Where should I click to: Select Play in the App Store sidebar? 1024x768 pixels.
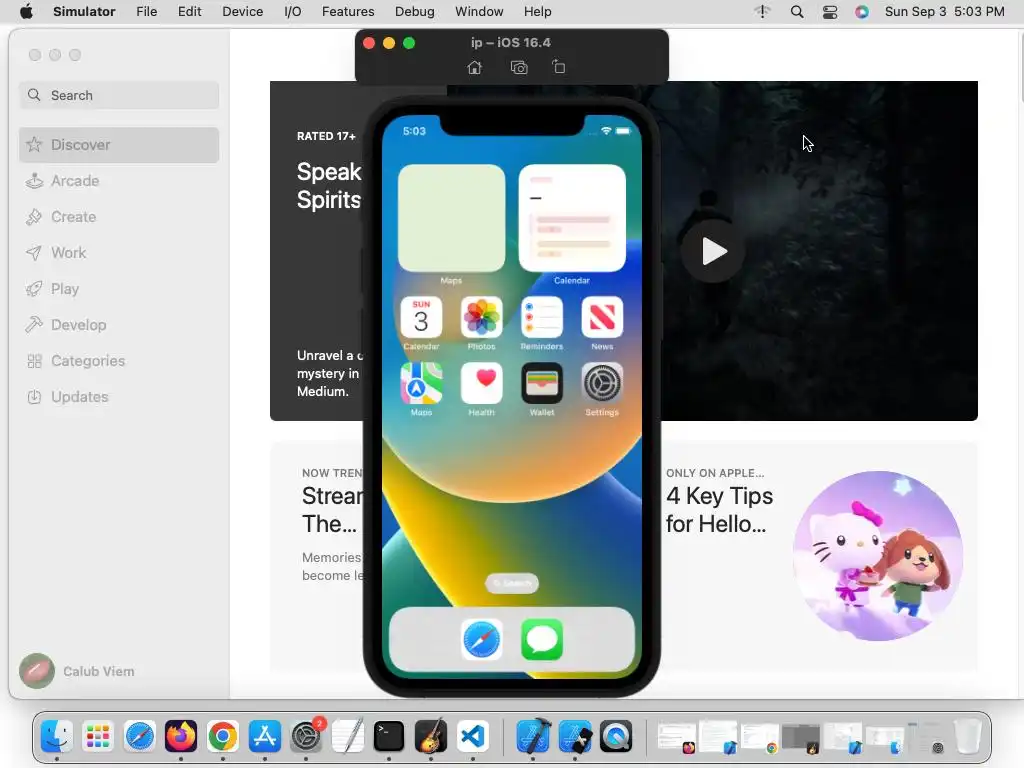tap(119, 289)
